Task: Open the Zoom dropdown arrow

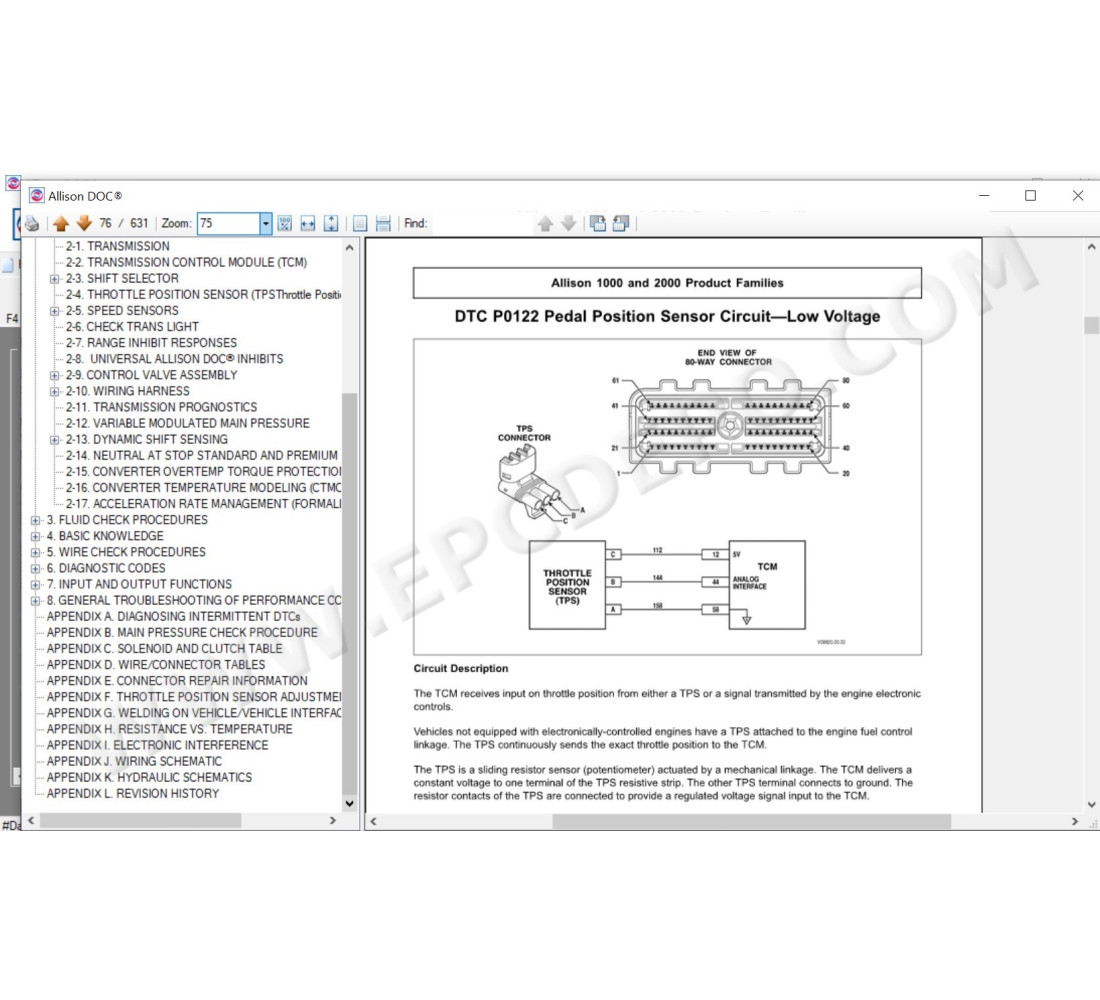Action: pos(265,224)
